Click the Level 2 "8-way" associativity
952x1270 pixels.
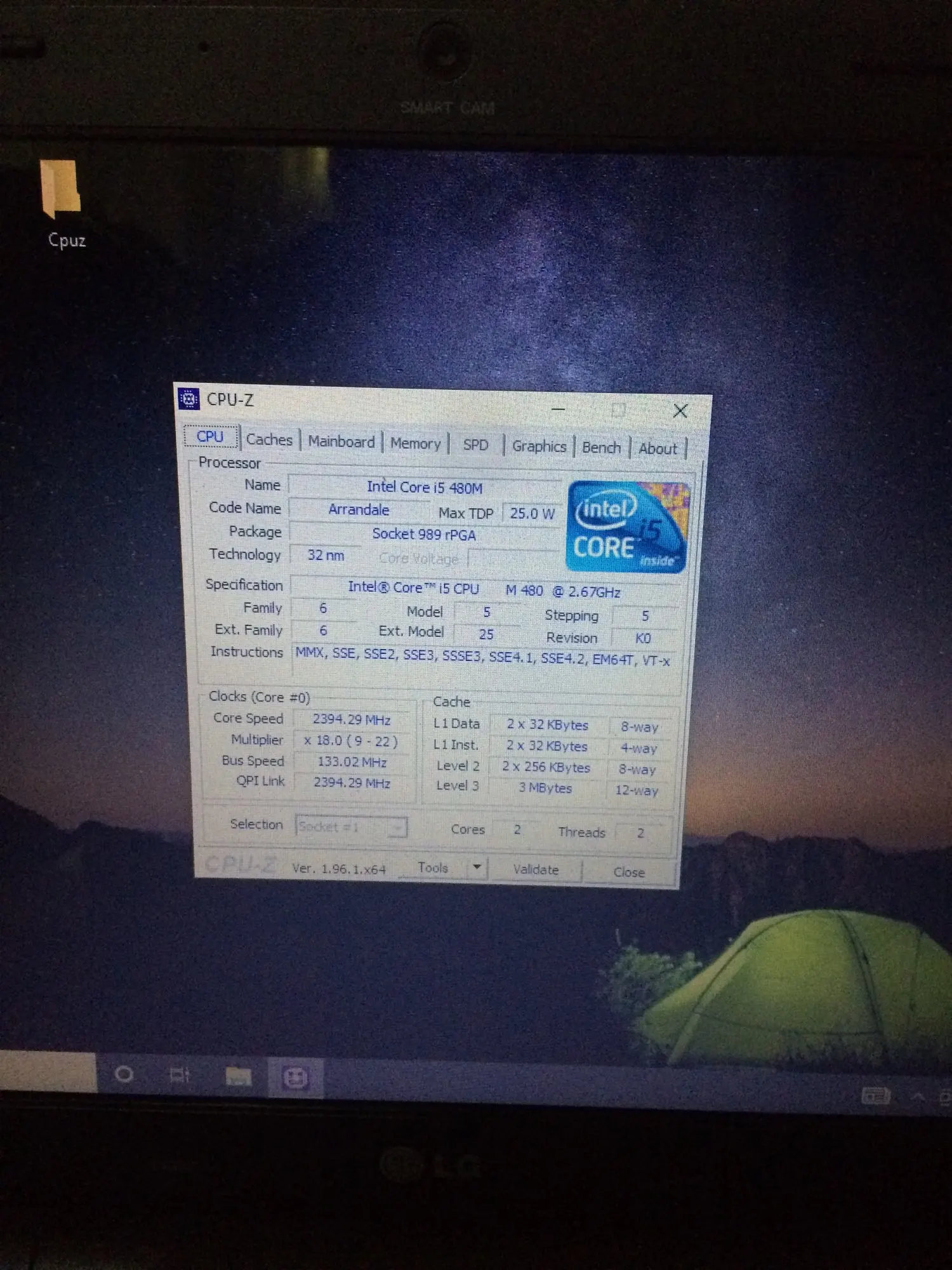[x=637, y=770]
